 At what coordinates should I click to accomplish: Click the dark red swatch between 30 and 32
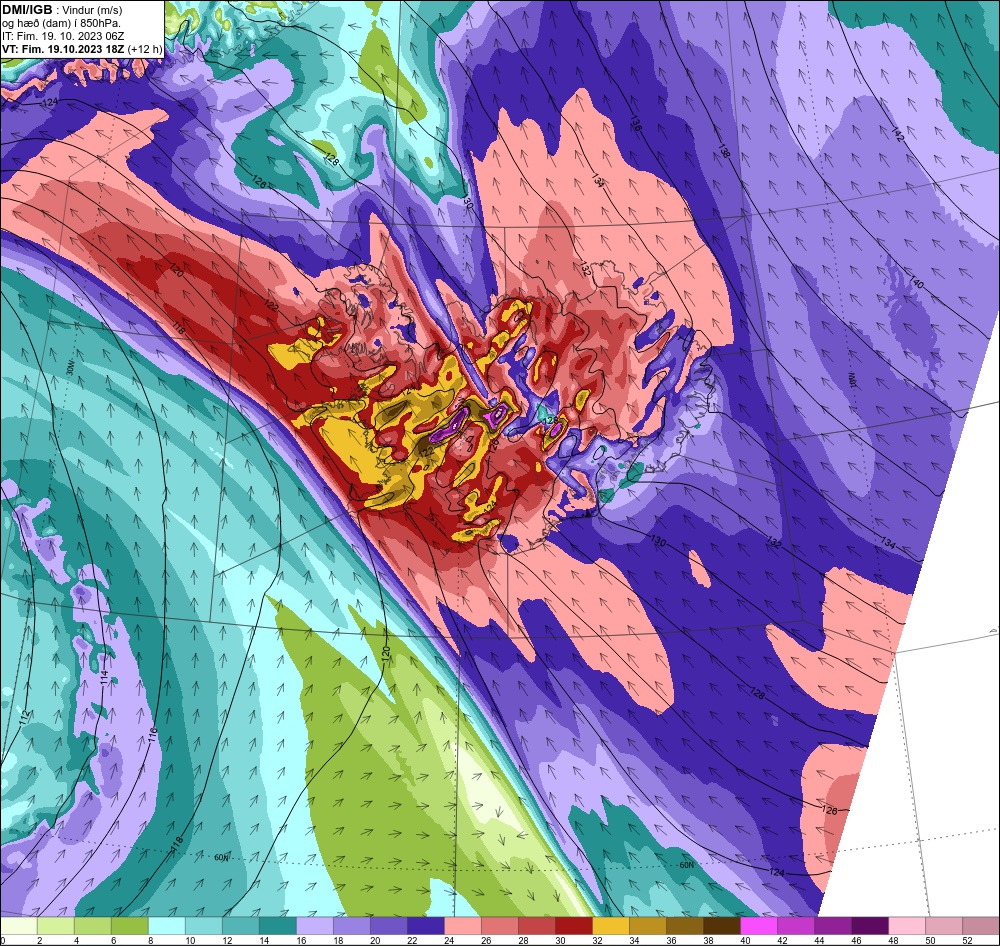point(574,926)
